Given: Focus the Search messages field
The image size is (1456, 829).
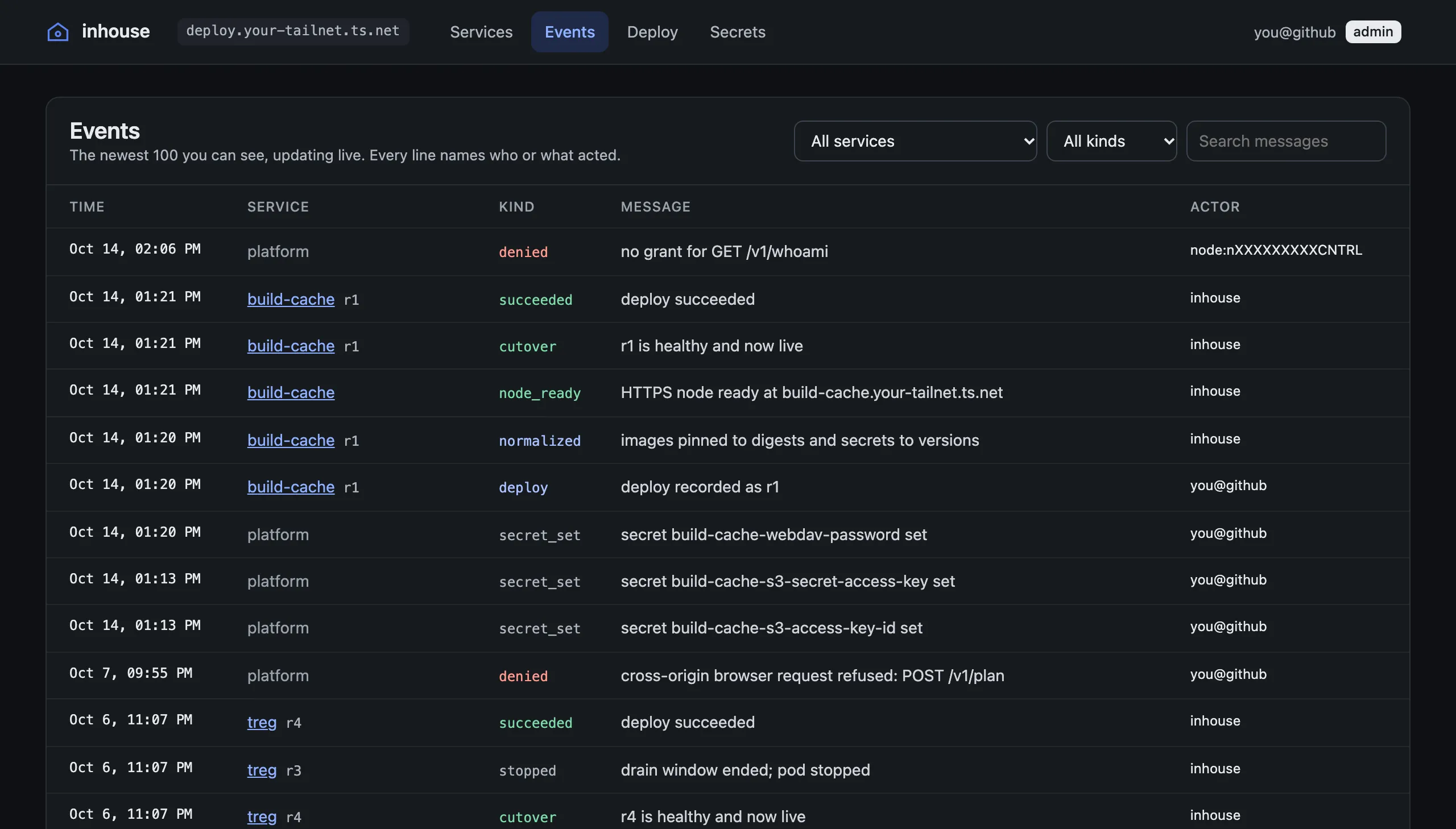Looking at the screenshot, I should click(1286, 140).
